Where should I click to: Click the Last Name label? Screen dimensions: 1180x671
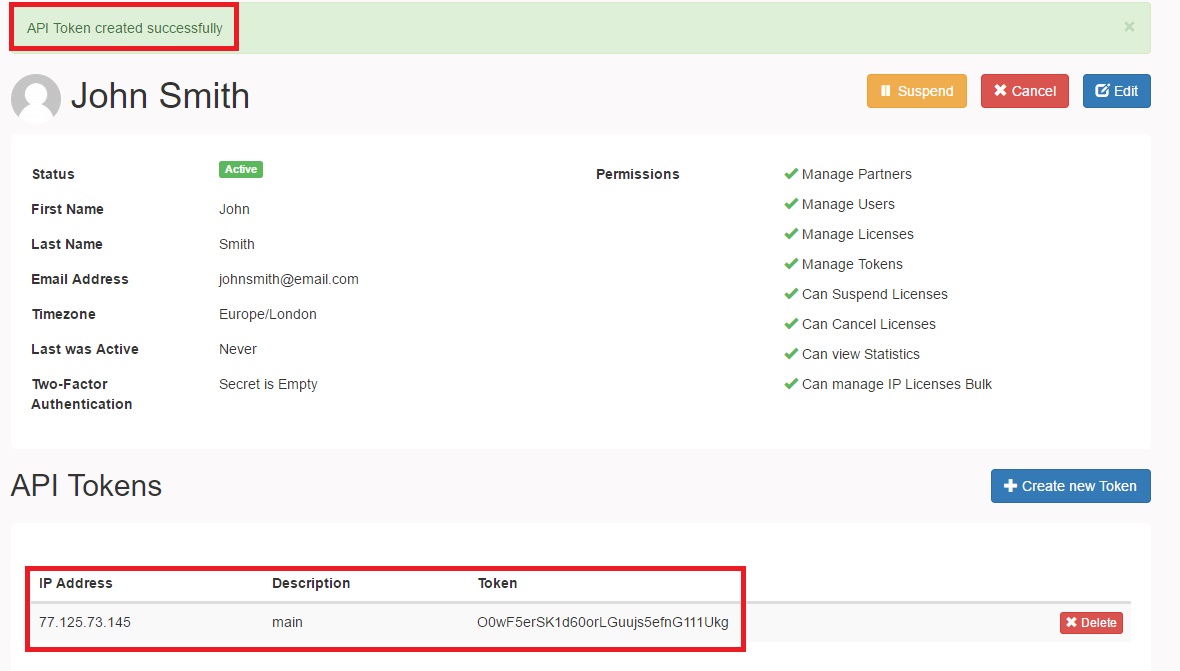pos(67,244)
